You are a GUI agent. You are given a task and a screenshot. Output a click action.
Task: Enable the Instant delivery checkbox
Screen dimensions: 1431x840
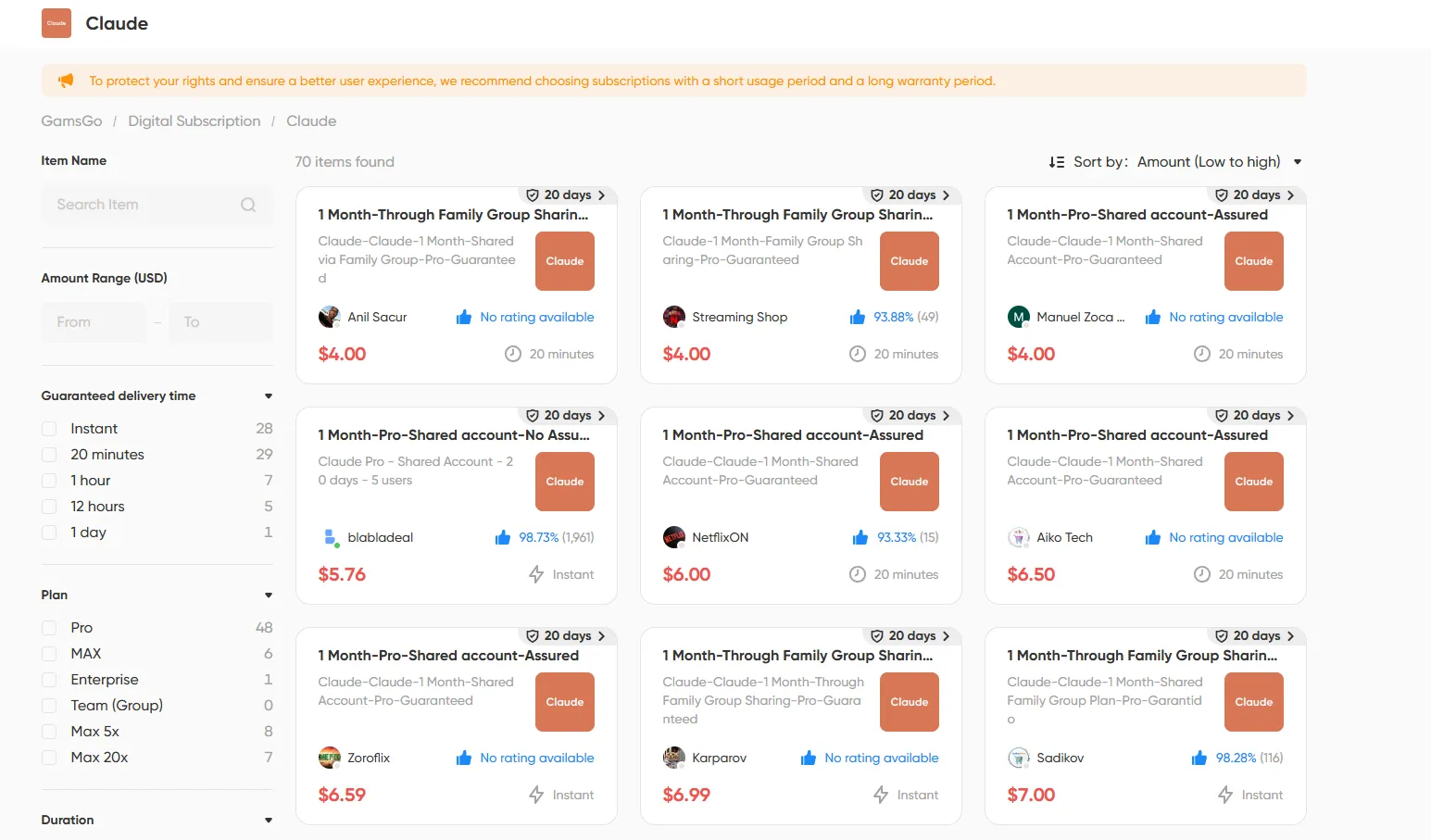coord(49,429)
